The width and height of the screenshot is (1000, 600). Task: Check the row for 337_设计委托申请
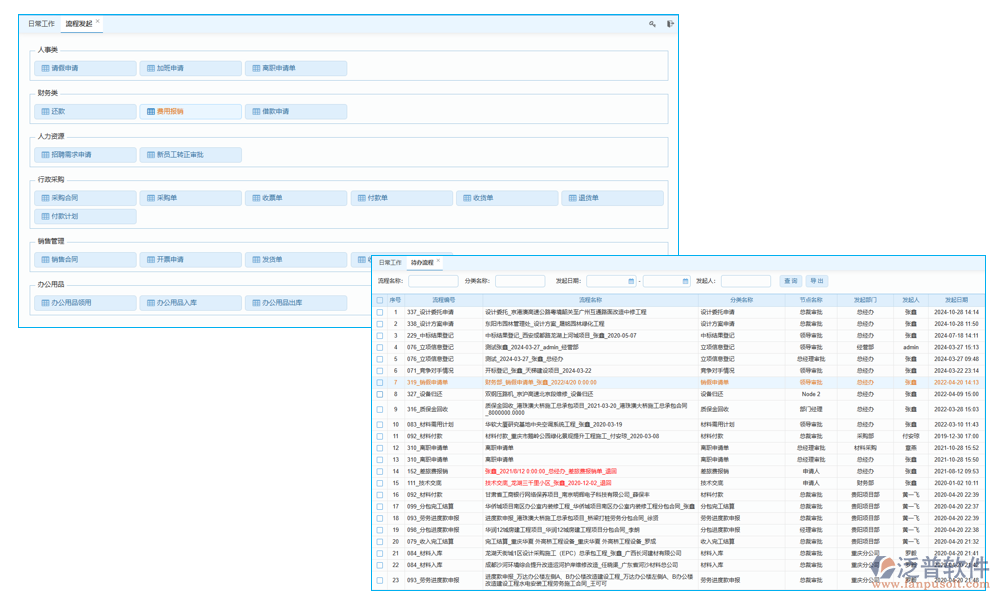380,312
